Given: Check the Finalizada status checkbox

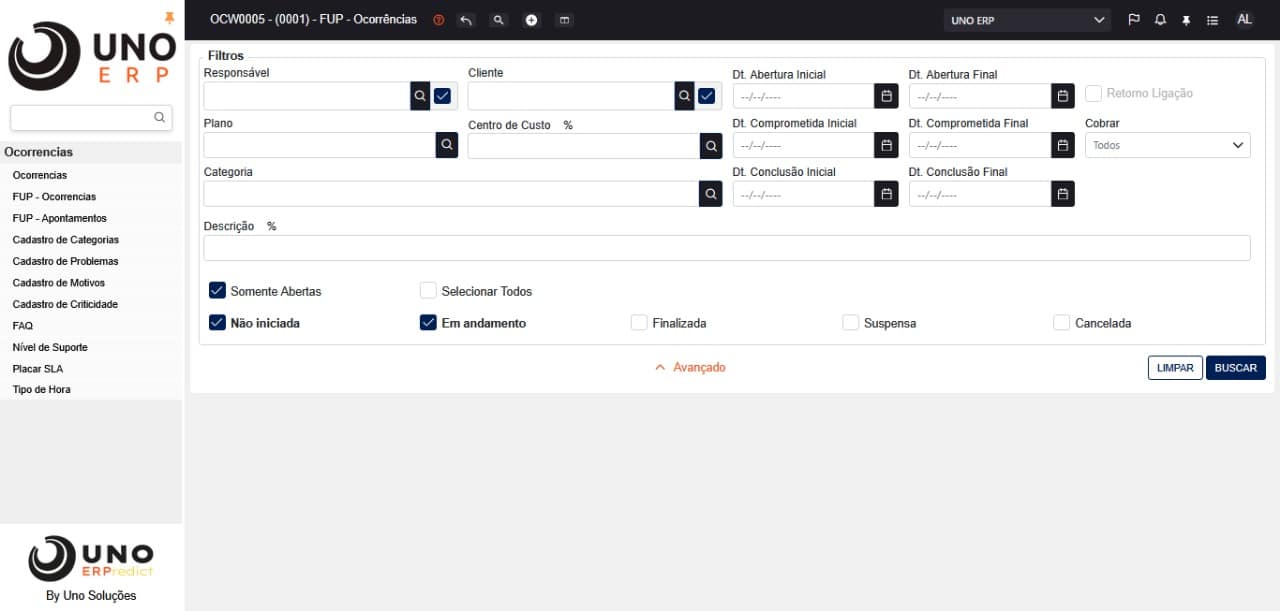Looking at the screenshot, I should pos(639,323).
